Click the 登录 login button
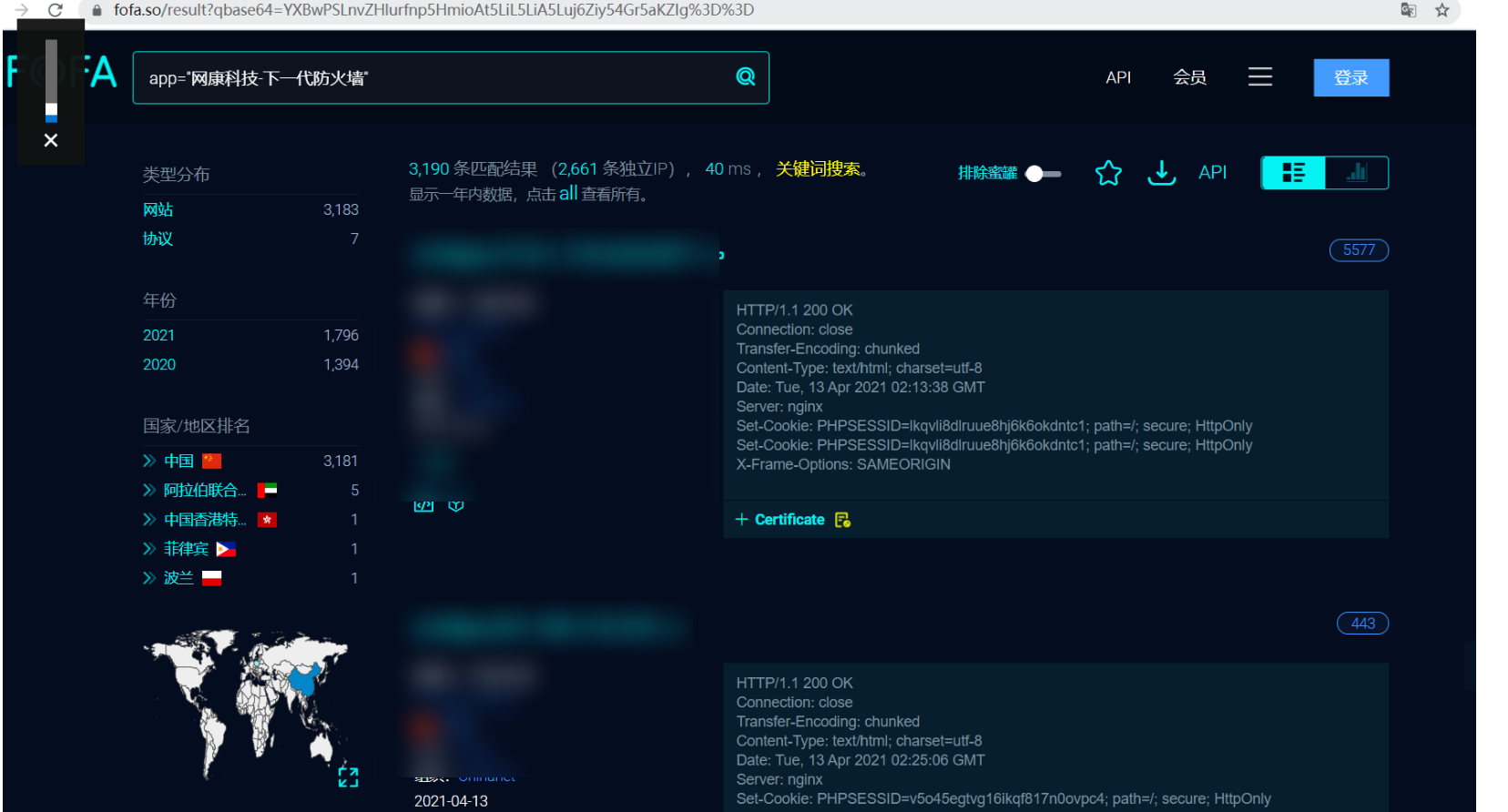 (1351, 77)
